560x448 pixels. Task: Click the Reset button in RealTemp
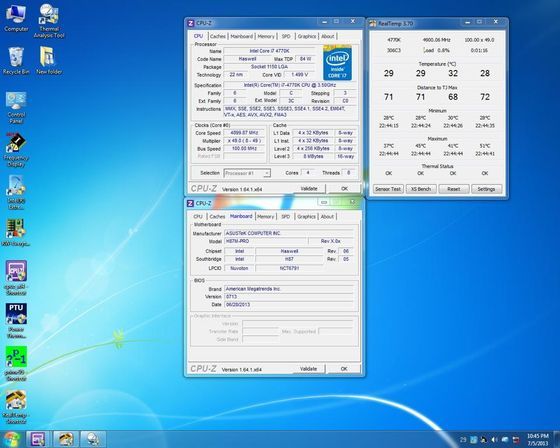454,189
